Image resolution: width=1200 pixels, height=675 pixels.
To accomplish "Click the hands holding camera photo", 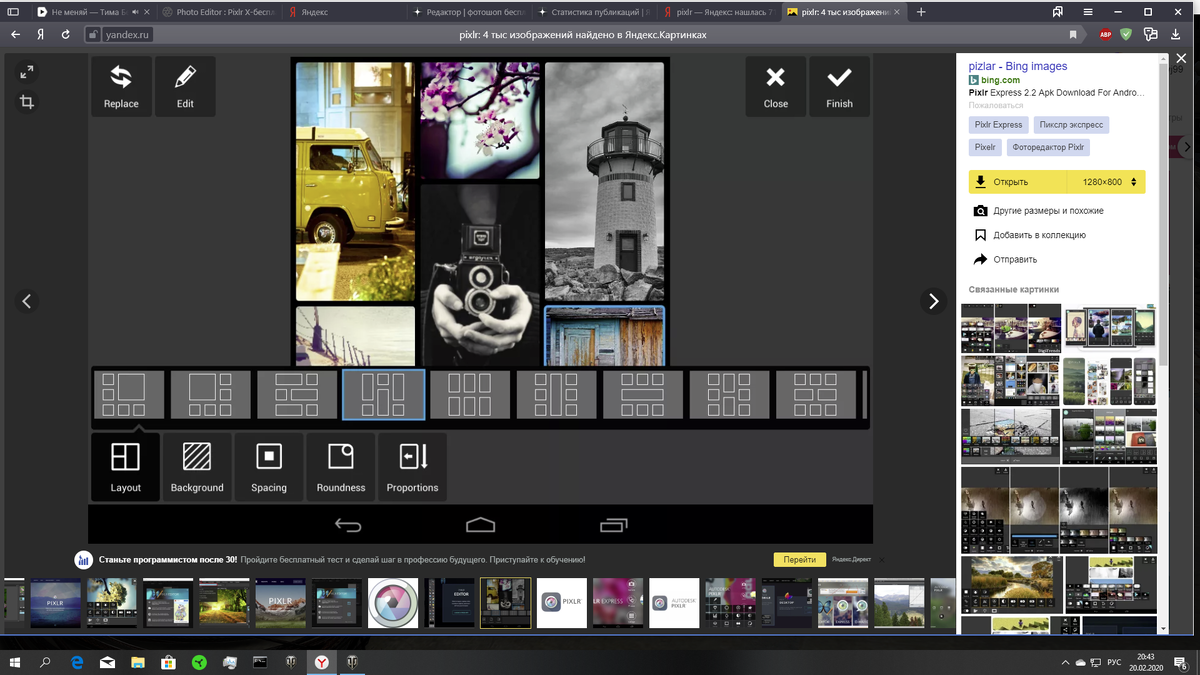I will (480, 274).
